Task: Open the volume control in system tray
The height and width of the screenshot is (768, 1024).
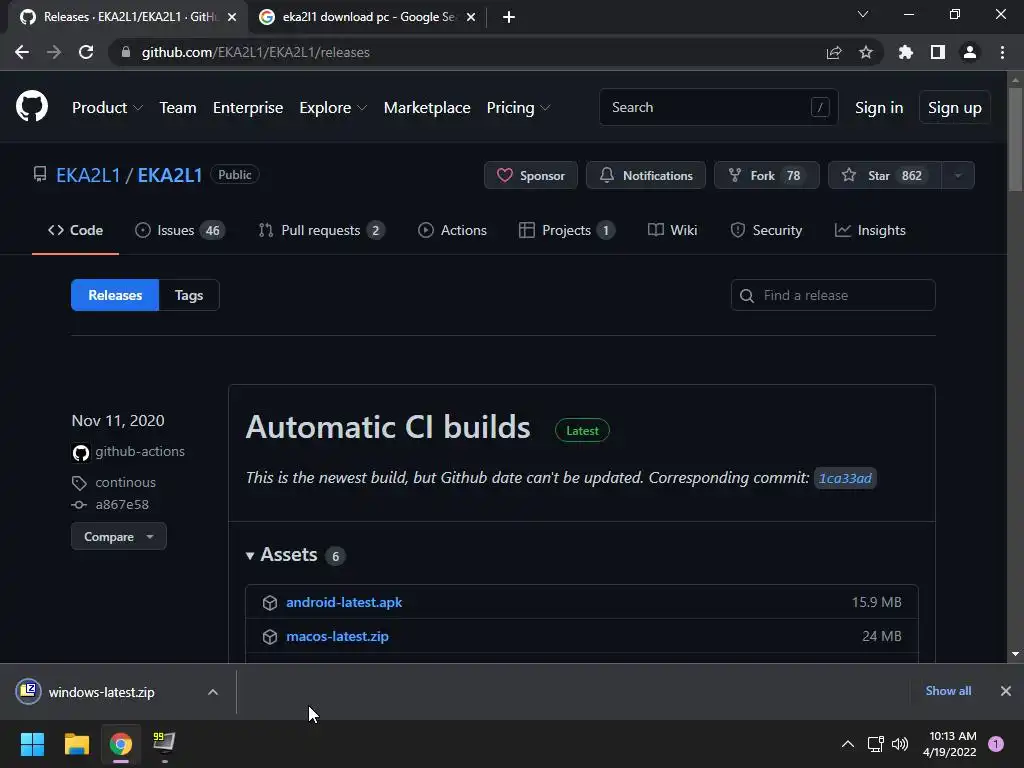Action: click(x=900, y=744)
